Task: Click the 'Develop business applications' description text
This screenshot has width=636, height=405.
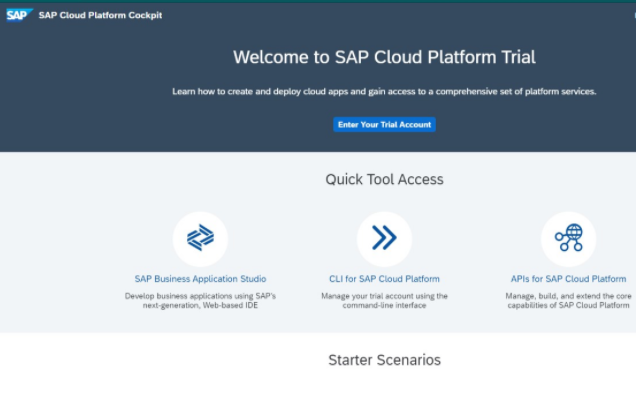Action: [x=200, y=296]
